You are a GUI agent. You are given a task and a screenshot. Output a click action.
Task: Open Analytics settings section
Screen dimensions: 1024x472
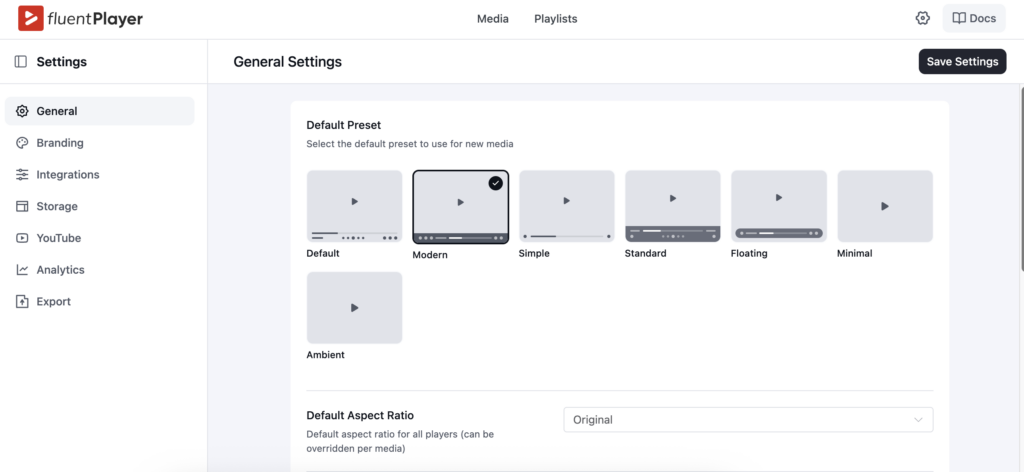99,270
